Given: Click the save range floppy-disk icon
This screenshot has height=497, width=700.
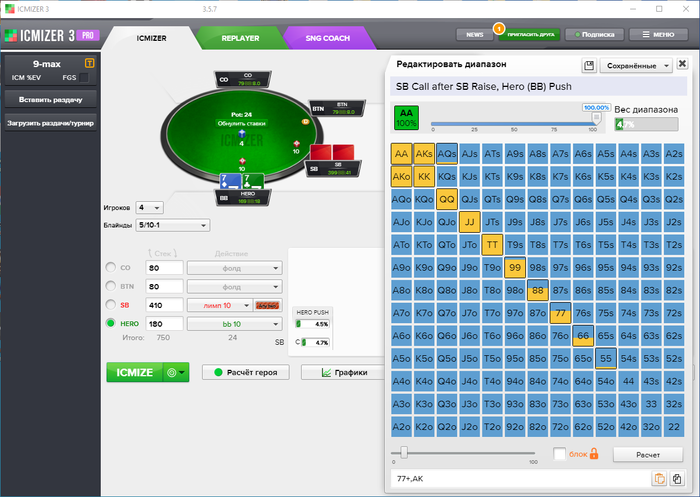Looking at the screenshot, I should point(589,66).
